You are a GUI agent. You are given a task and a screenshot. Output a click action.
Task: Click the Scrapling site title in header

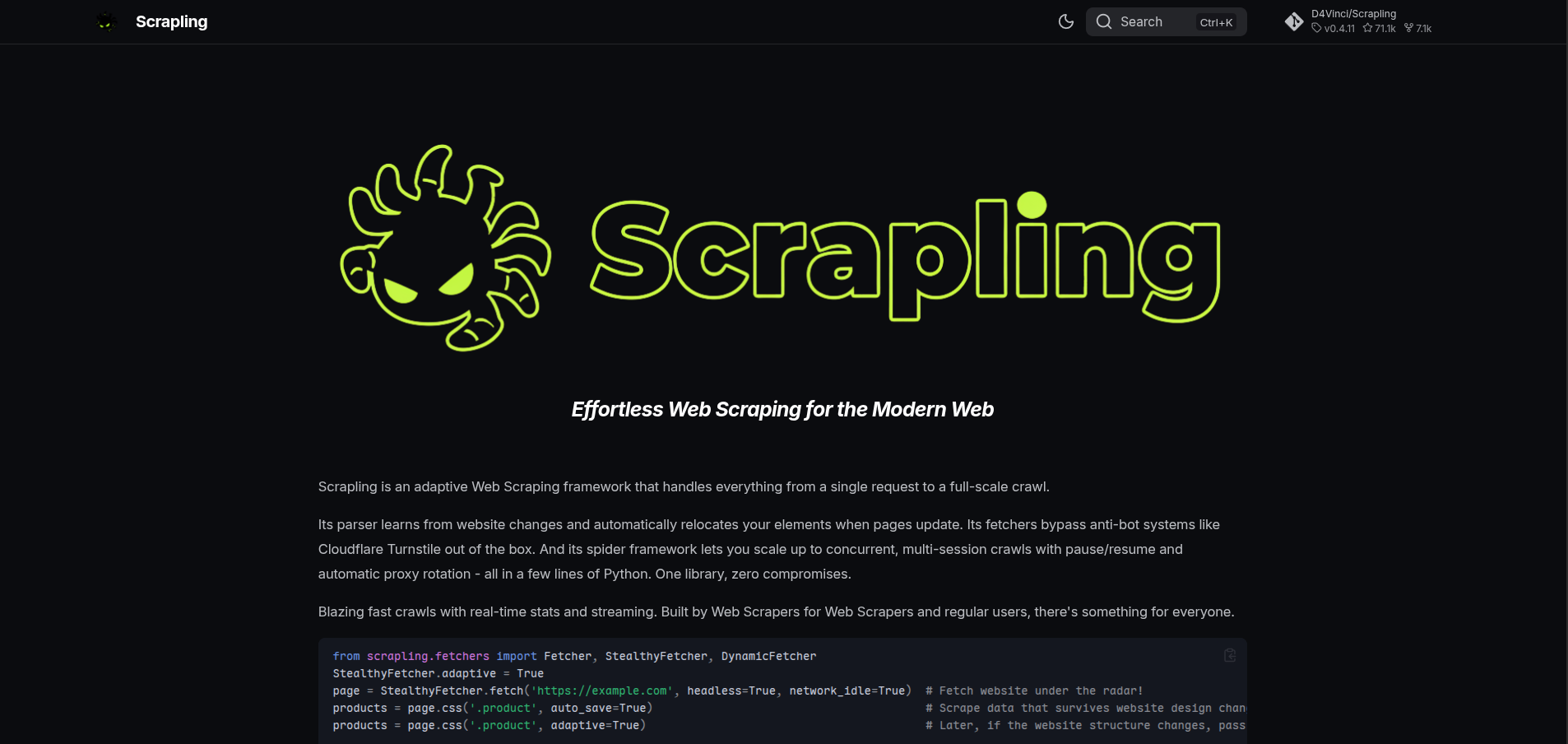(171, 21)
